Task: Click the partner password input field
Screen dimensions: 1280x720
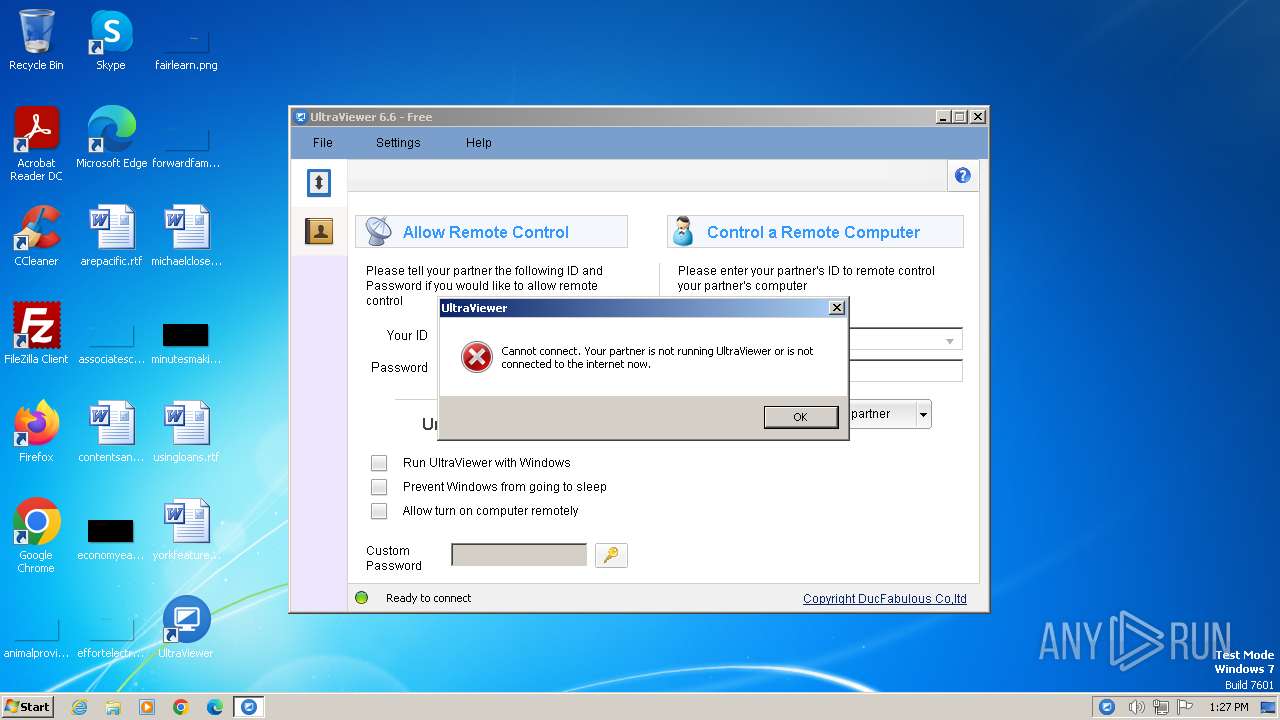Action: (905, 371)
